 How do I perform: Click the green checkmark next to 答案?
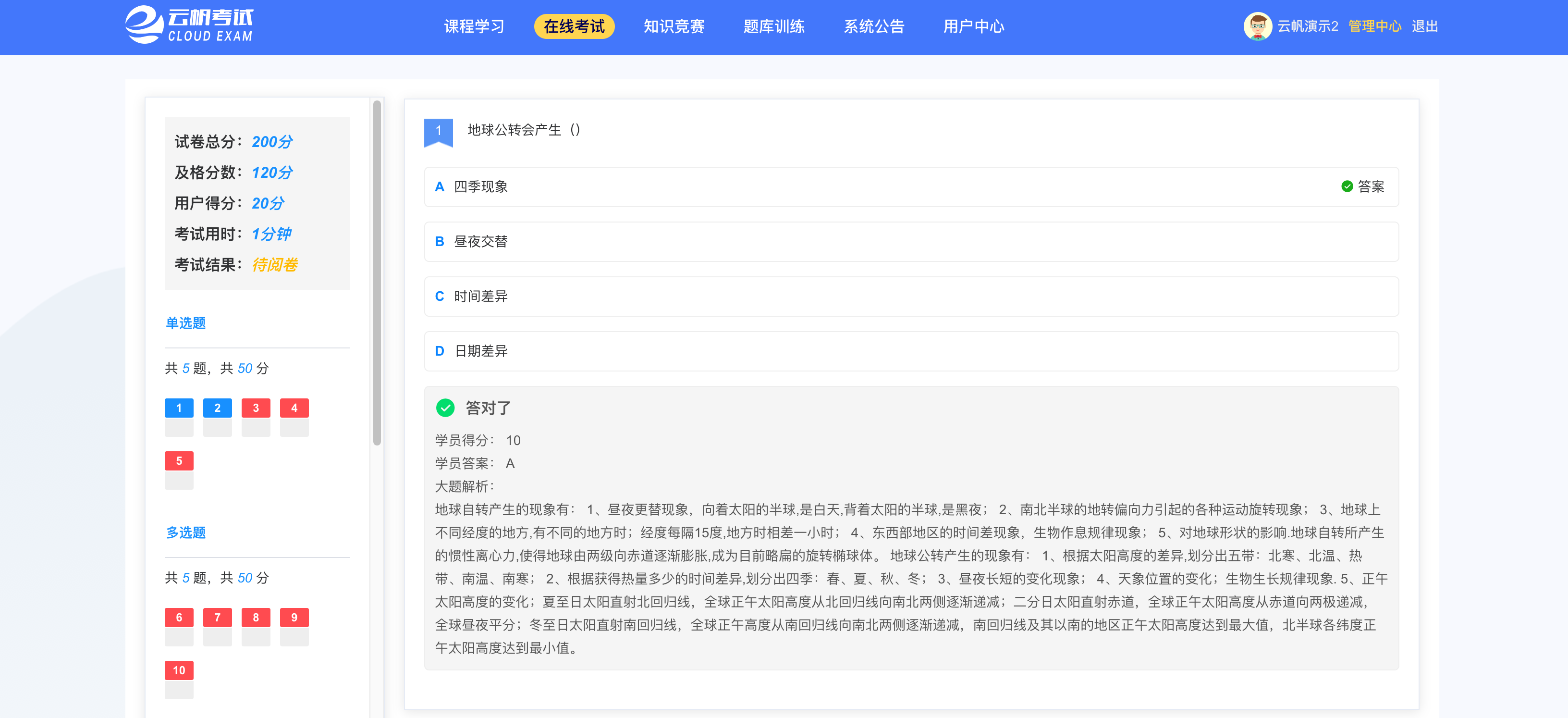tap(1347, 186)
